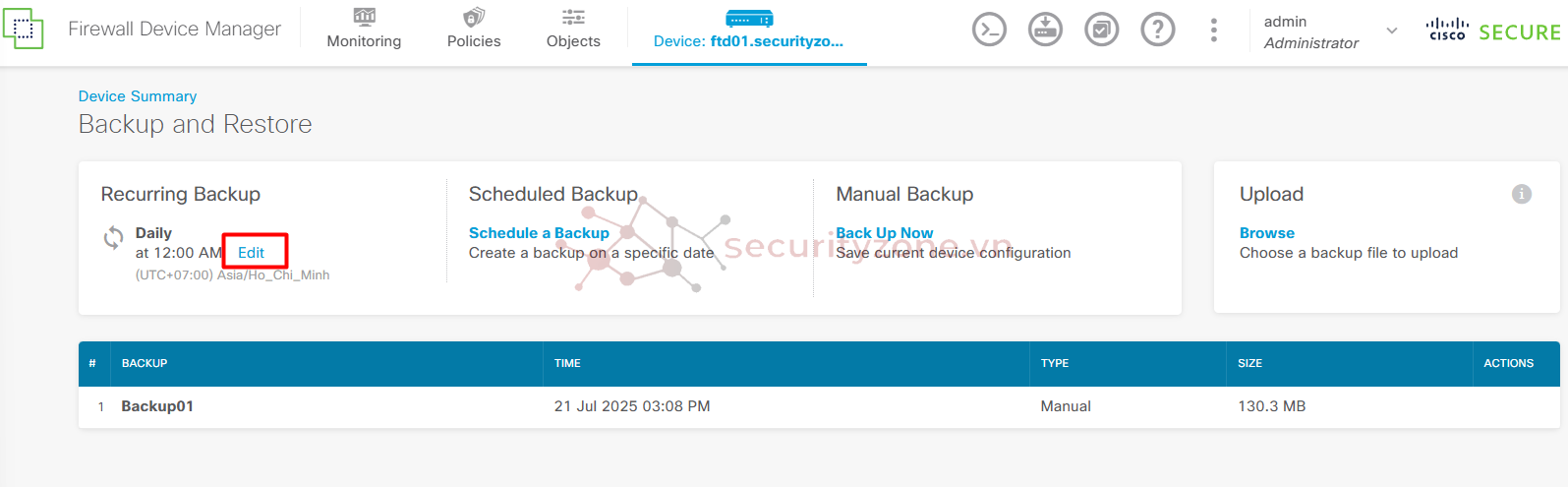Open the CLI console icon
Image resolution: width=1568 pixels, height=487 pixels.
pos(989,30)
